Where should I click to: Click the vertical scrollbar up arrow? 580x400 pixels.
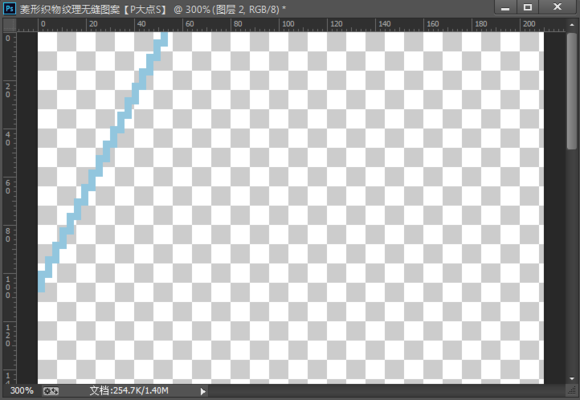tap(572, 25)
